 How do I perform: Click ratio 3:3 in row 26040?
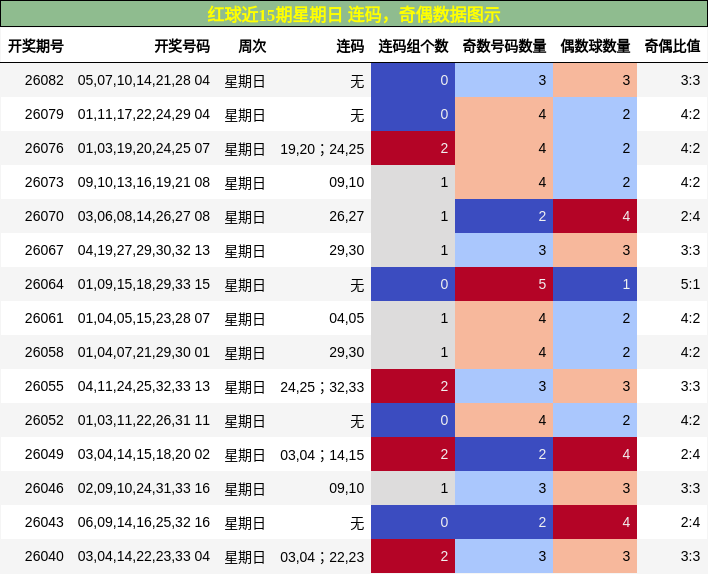pyautogui.click(x=690, y=556)
